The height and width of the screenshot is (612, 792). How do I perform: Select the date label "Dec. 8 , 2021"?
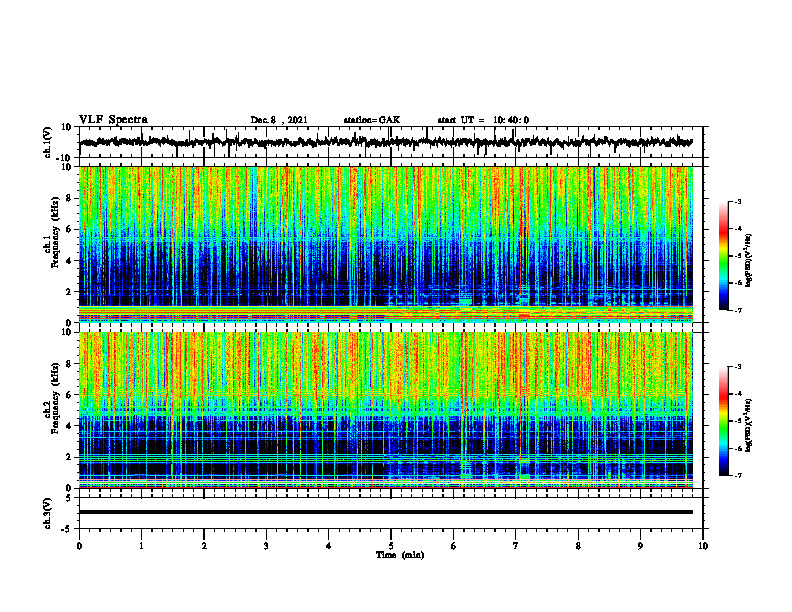(279, 120)
